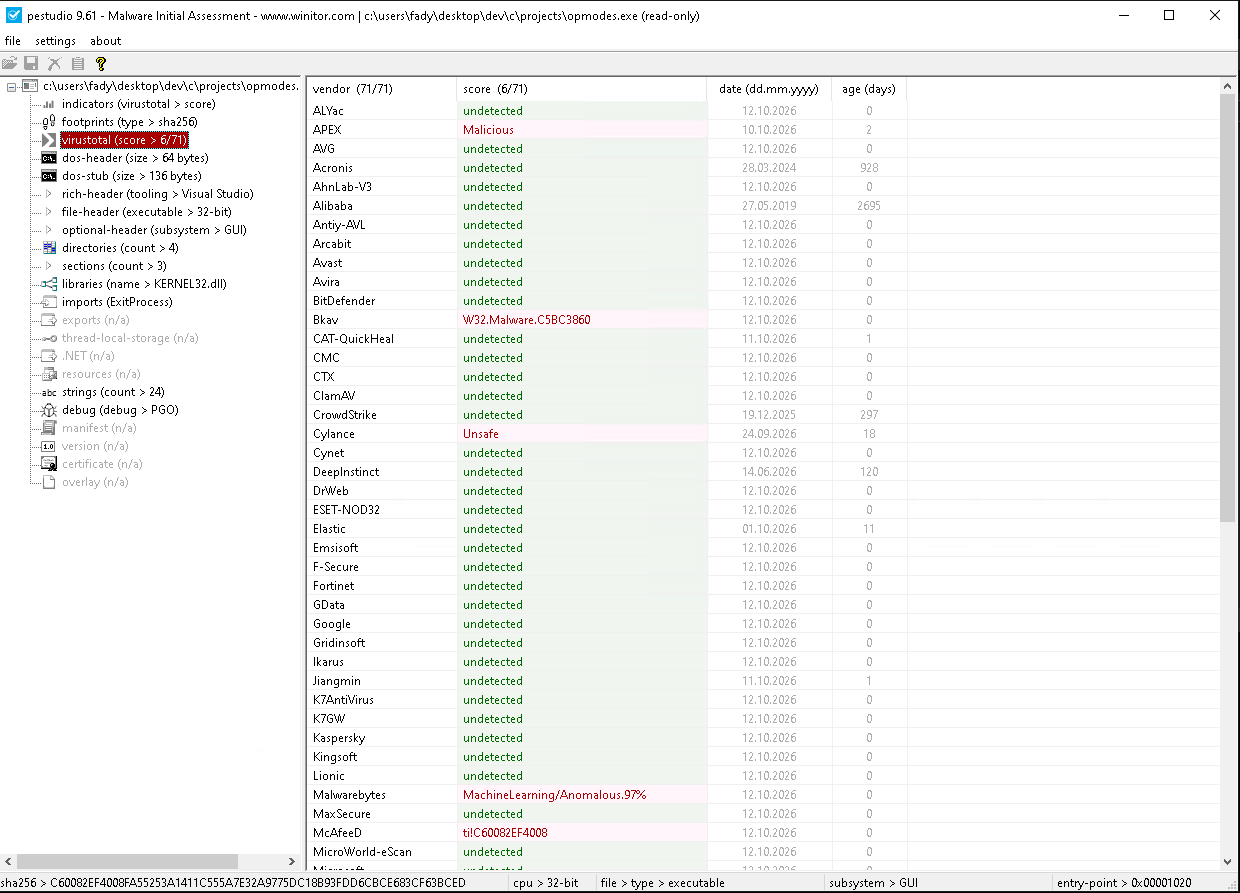Screen dimensions: 1240x893
Task: Click the directories table grid icon
Action: (49, 248)
